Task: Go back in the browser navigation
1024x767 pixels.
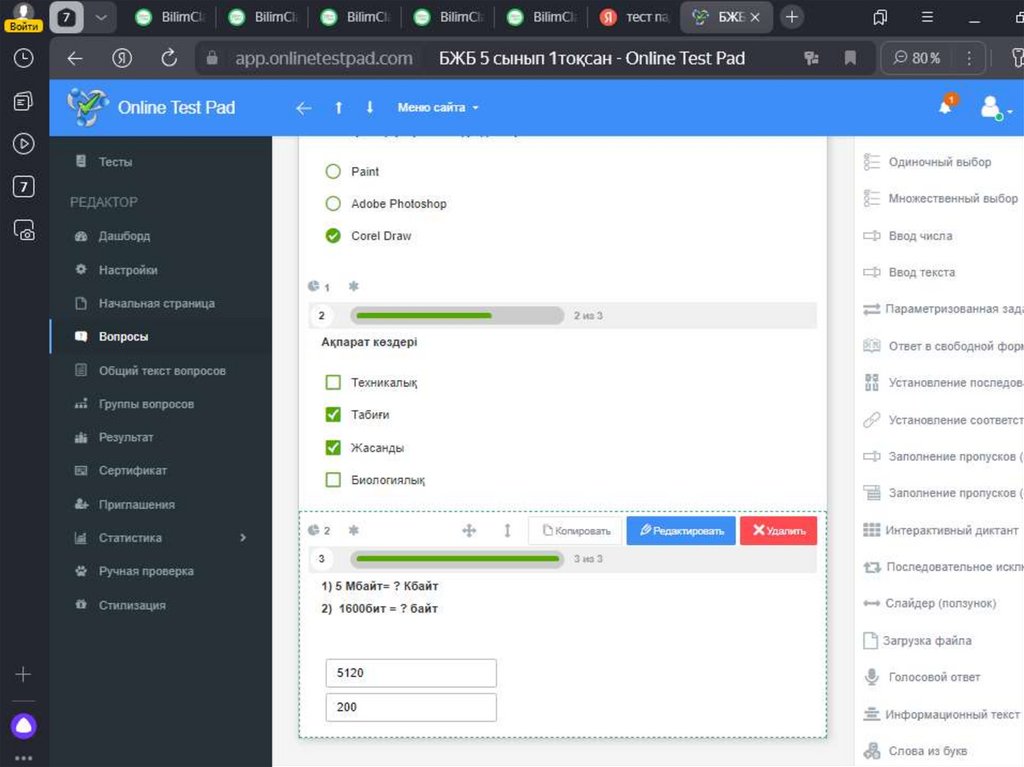Action: tap(75, 58)
